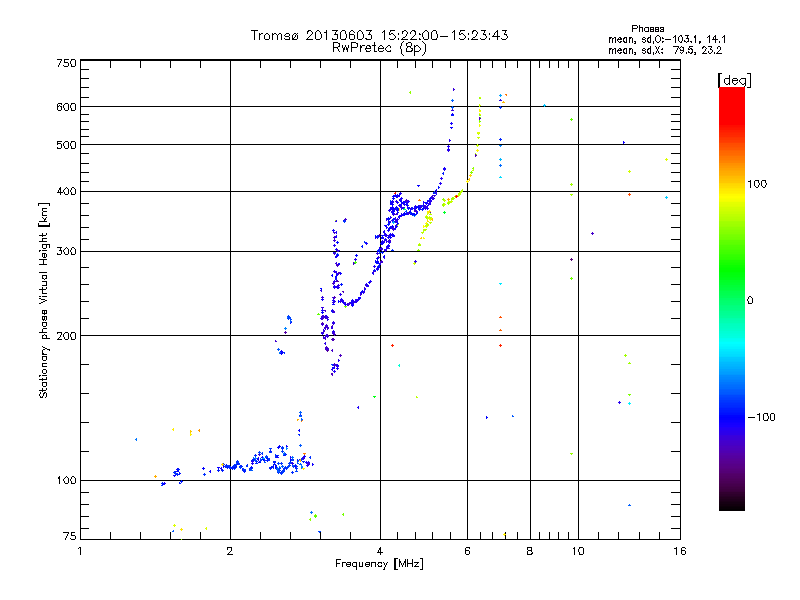Click the yellow 100 region of the color bar

pyautogui.click(x=732, y=184)
